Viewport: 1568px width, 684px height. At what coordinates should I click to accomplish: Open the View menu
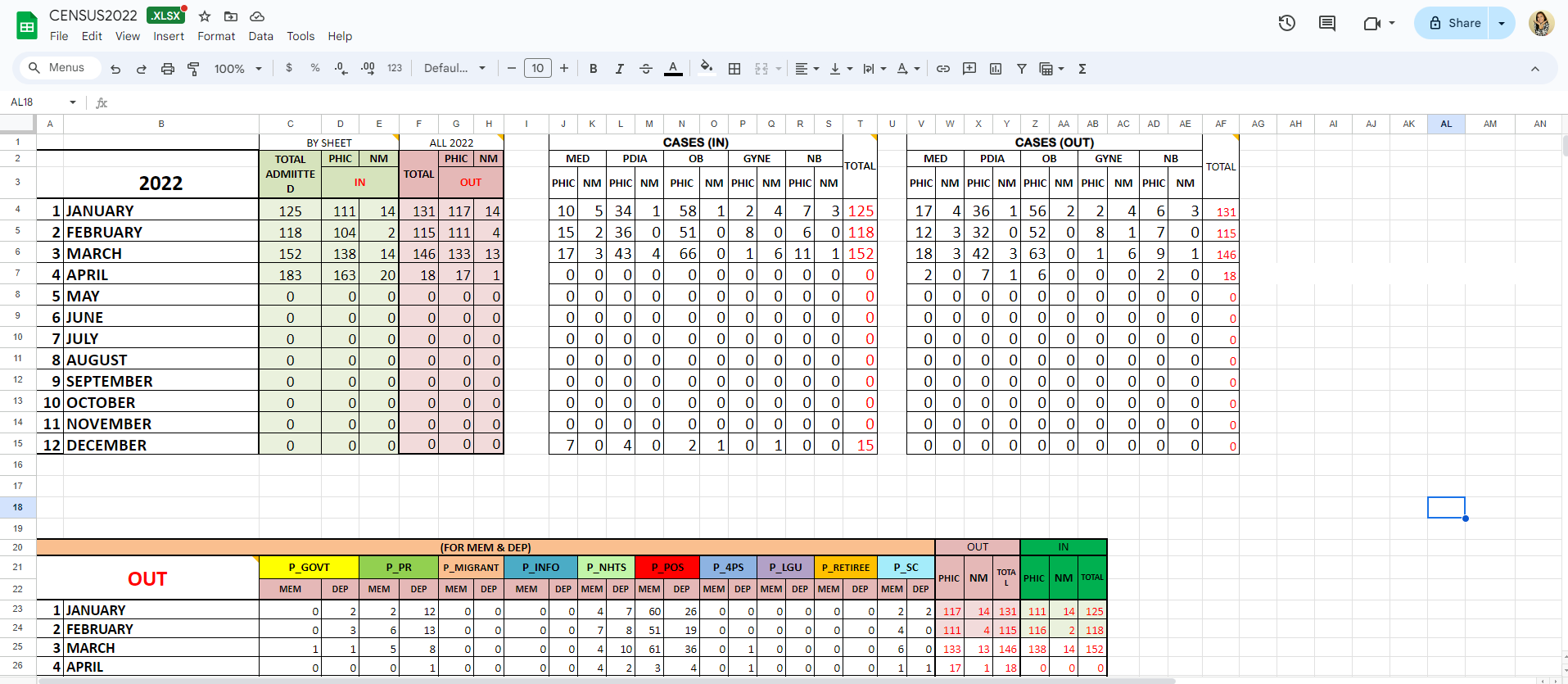[128, 36]
